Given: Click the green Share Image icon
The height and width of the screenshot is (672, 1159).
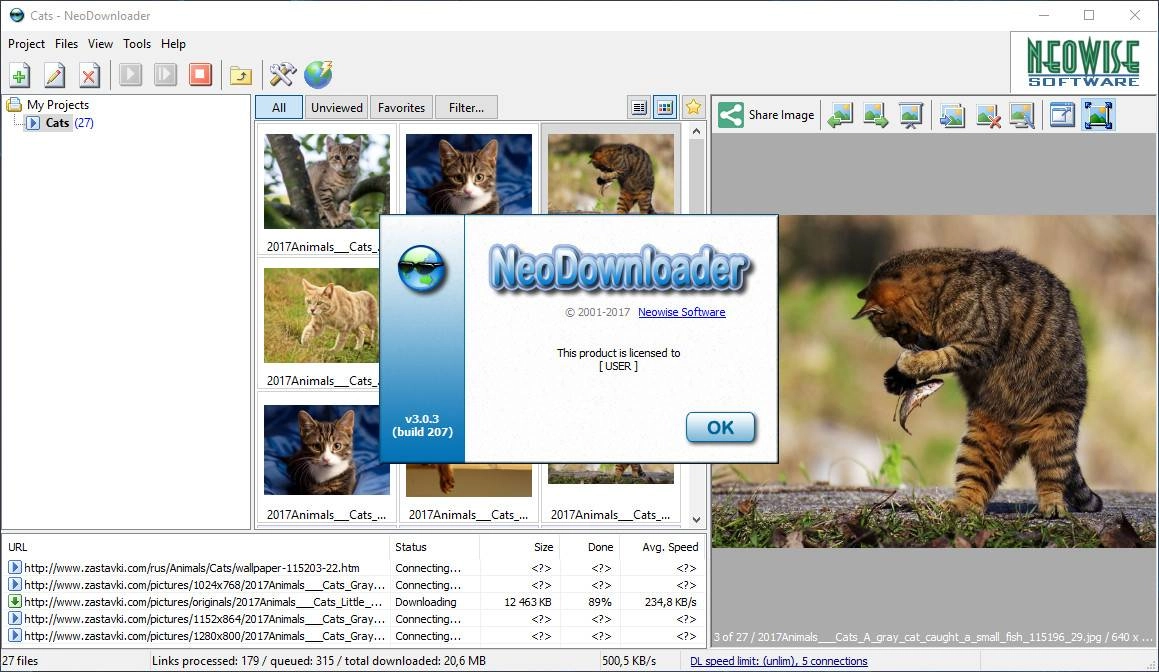Looking at the screenshot, I should (x=731, y=115).
